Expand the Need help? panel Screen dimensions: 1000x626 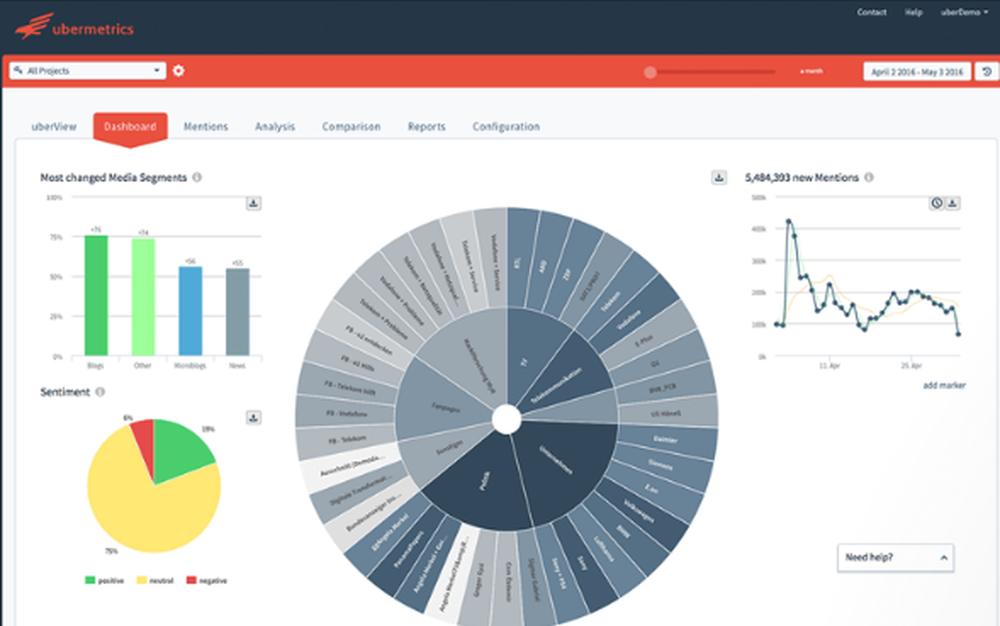coord(895,558)
